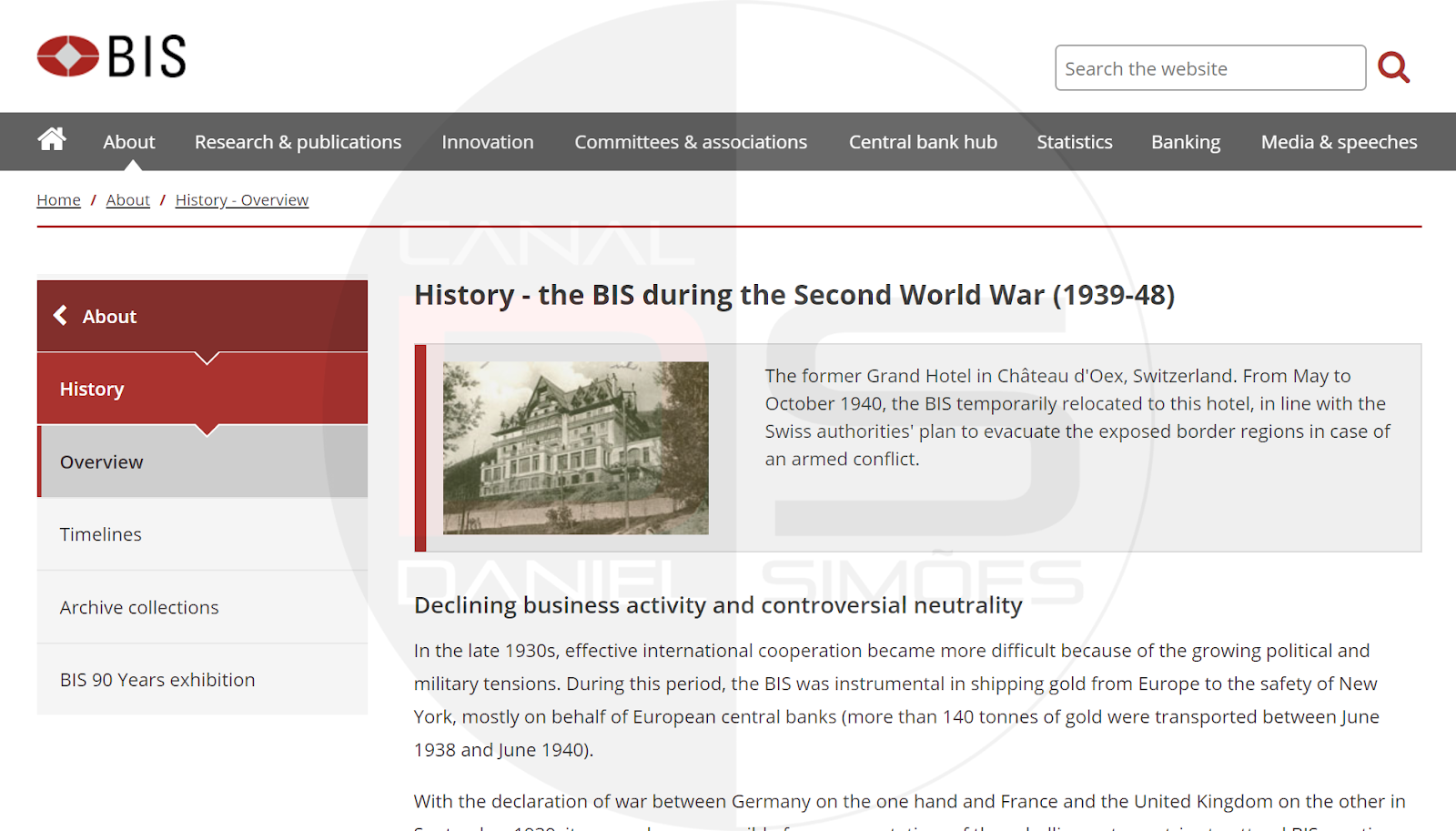Image resolution: width=1456 pixels, height=831 pixels.
Task: Select History in the sidebar
Action: (202, 389)
